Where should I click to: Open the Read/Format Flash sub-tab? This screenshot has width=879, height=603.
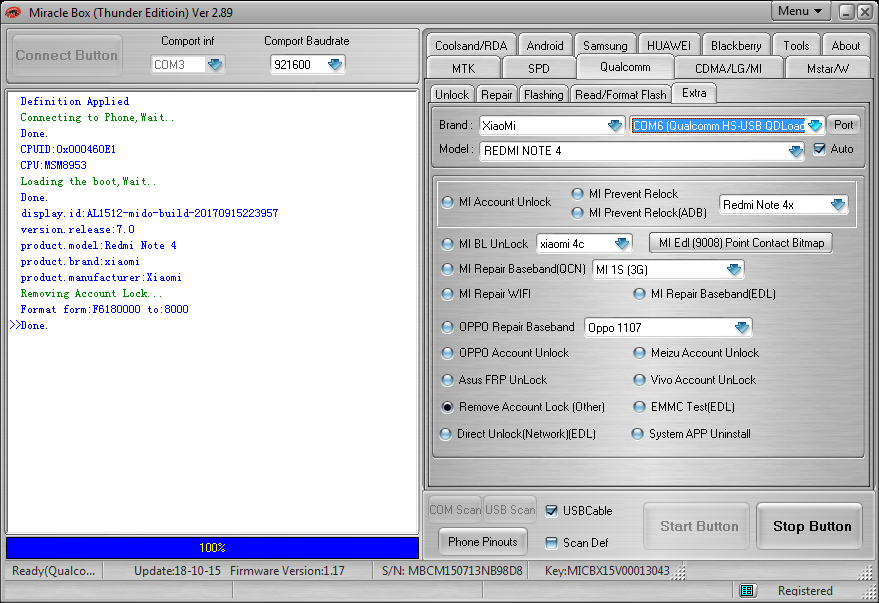pos(621,95)
